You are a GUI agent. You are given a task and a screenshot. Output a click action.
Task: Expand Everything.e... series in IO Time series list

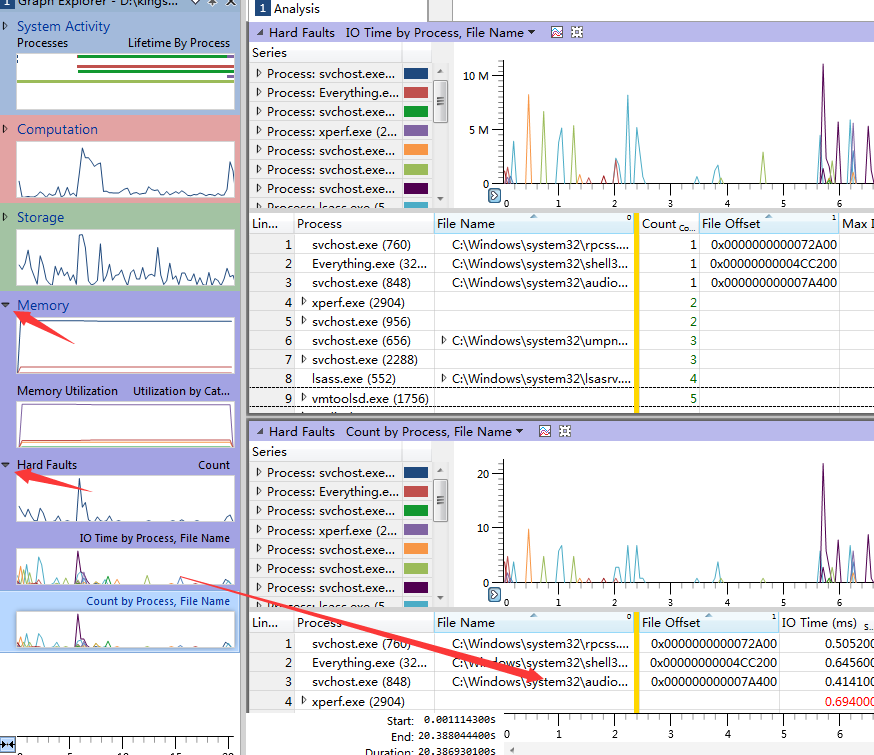click(x=259, y=92)
